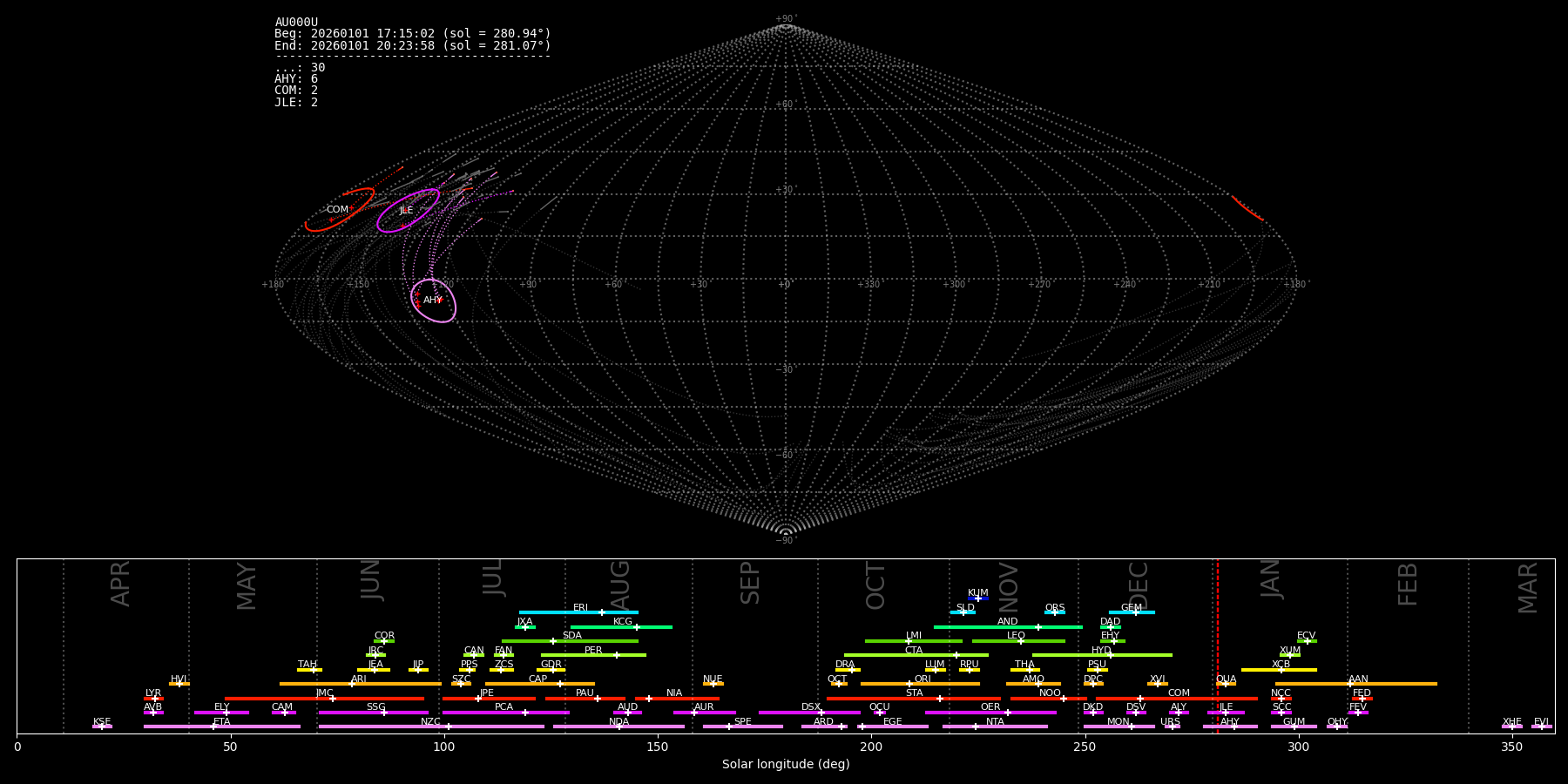Click the CAP shower bar on the timeline
The height and width of the screenshot is (784, 1568).
(x=540, y=684)
